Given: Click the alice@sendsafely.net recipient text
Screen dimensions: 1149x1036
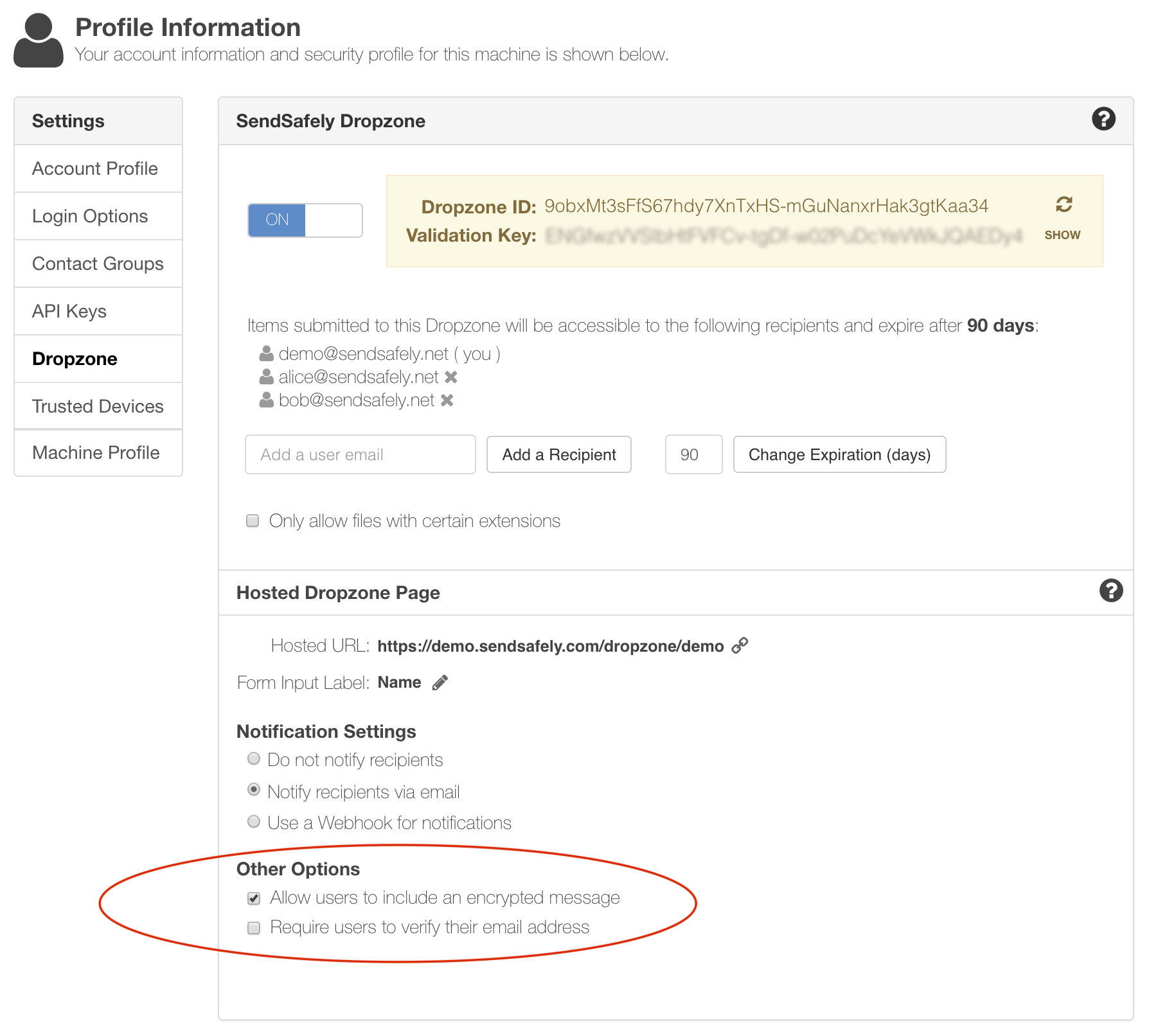Looking at the screenshot, I should tap(359, 377).
